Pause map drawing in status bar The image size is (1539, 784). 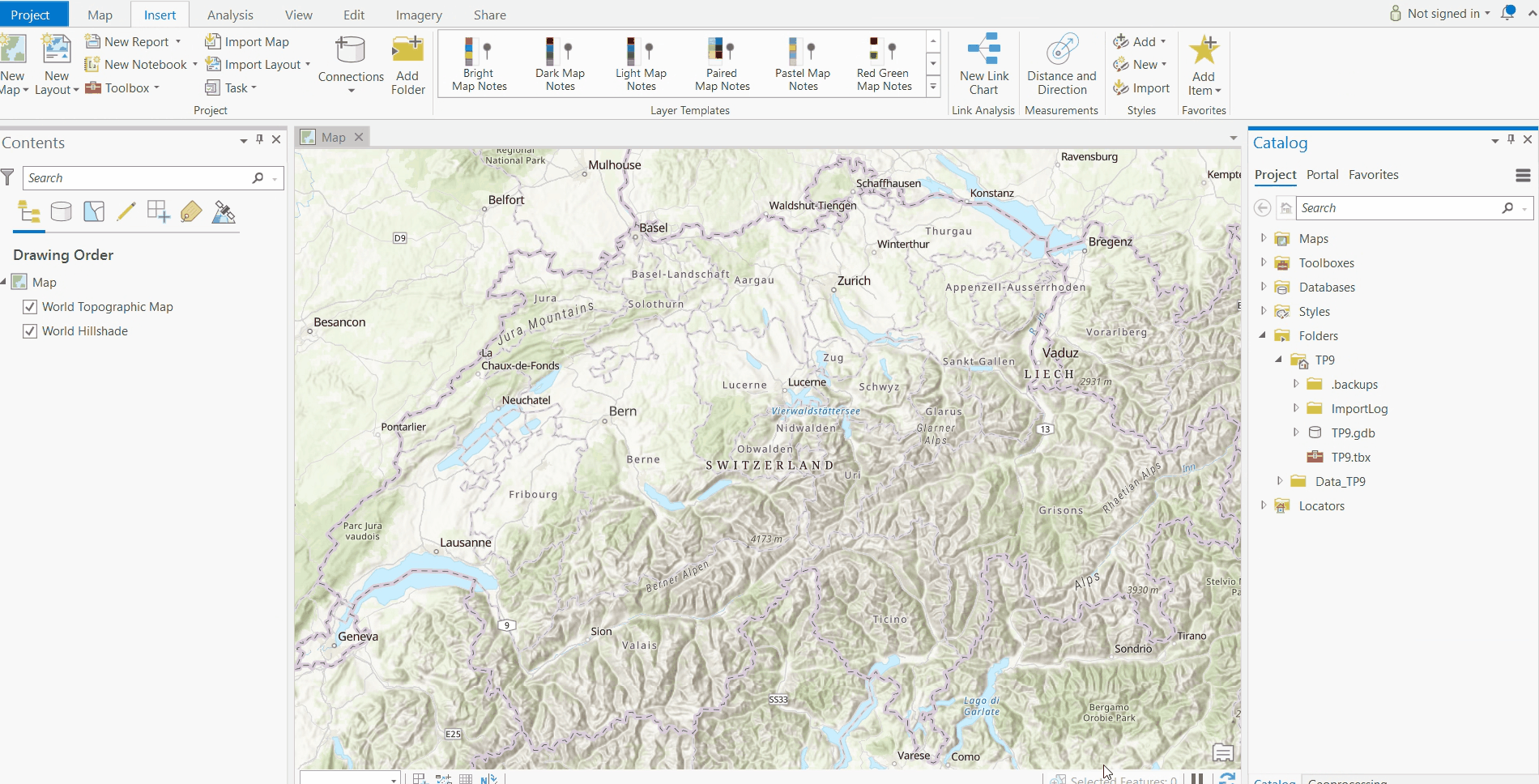[1197, 778]
